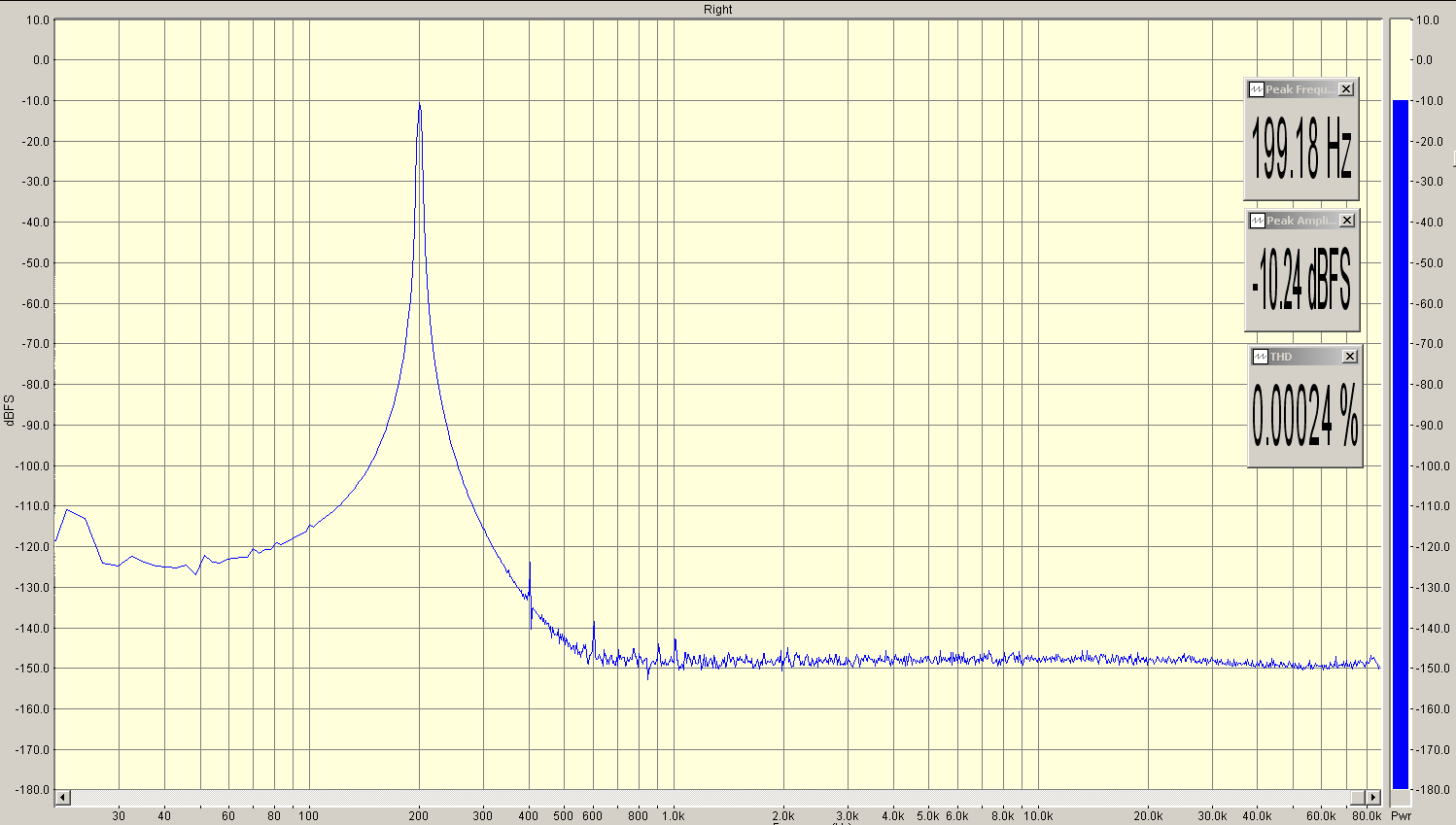Click the THD panel's title icon
The height and width of the screenshot is (825, 1456).
point(1260,357)
